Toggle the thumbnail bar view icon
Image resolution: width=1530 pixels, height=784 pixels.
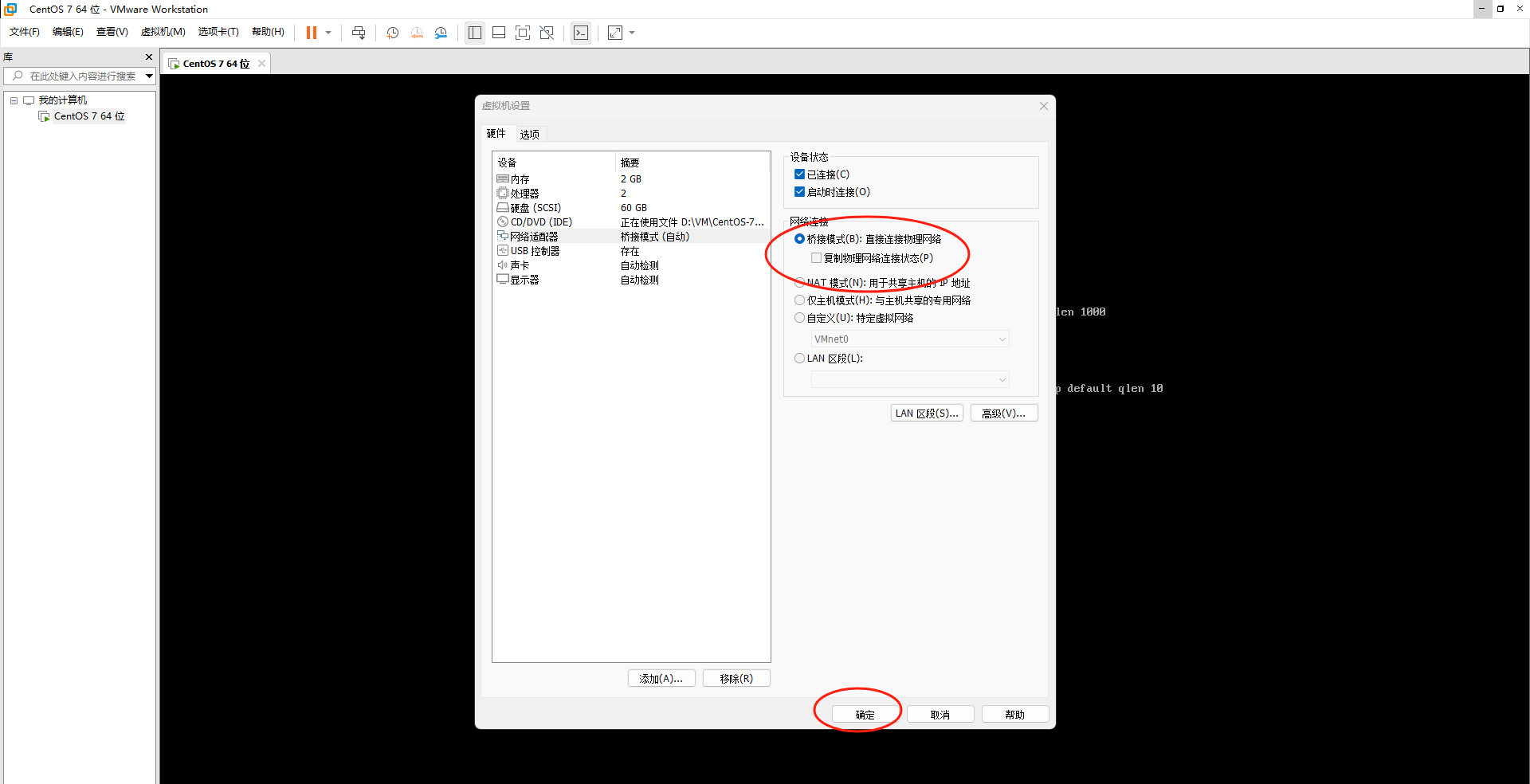[x=499, y=33]
